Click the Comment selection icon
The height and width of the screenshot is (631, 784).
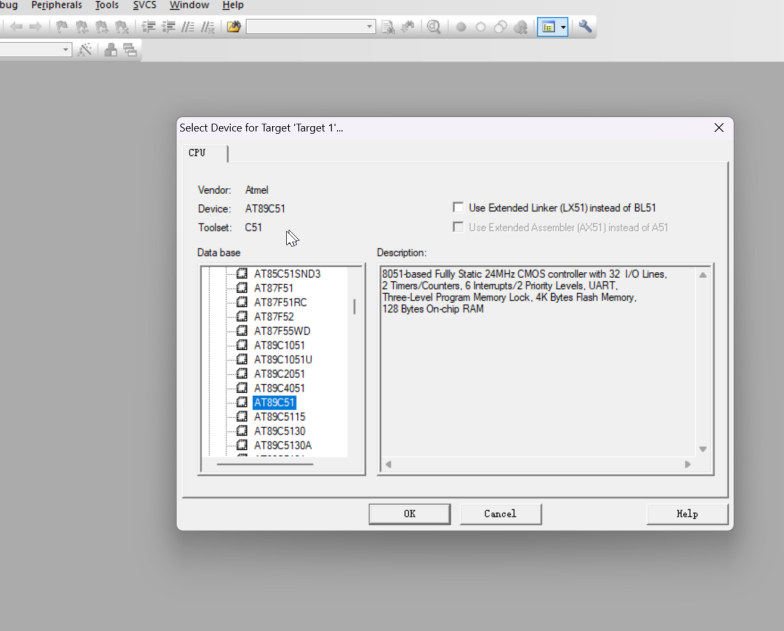point(188,27)
